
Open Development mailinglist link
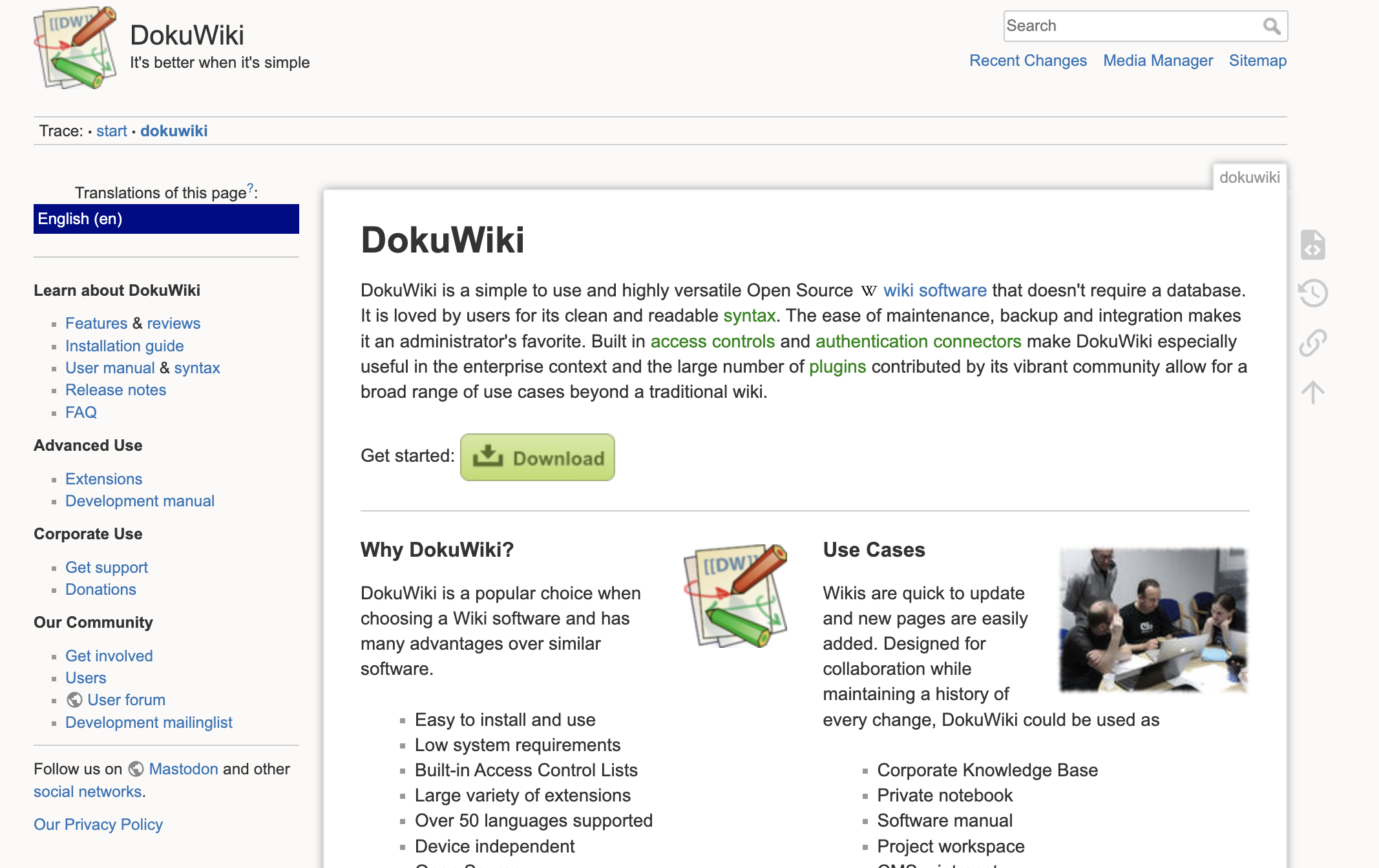[x=149, y=723]
